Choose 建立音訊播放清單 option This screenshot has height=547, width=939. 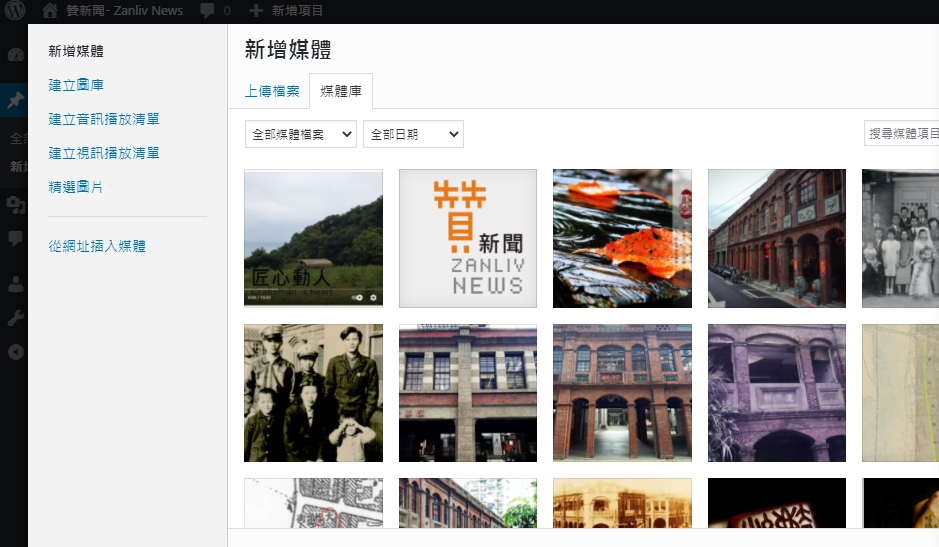[104, 119]
